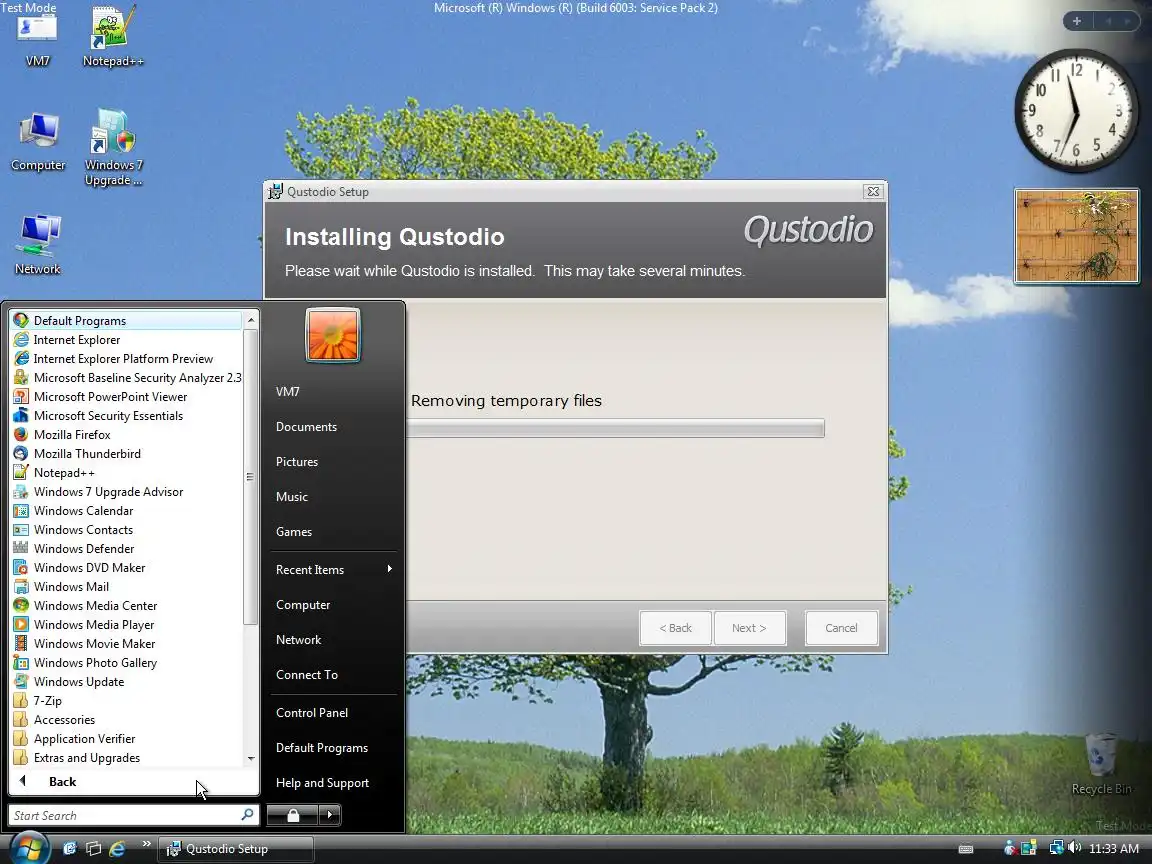Screen dimensions: 1152x864
Task: Expand the Recent Items submenu
Action: (x=333, y=569)
